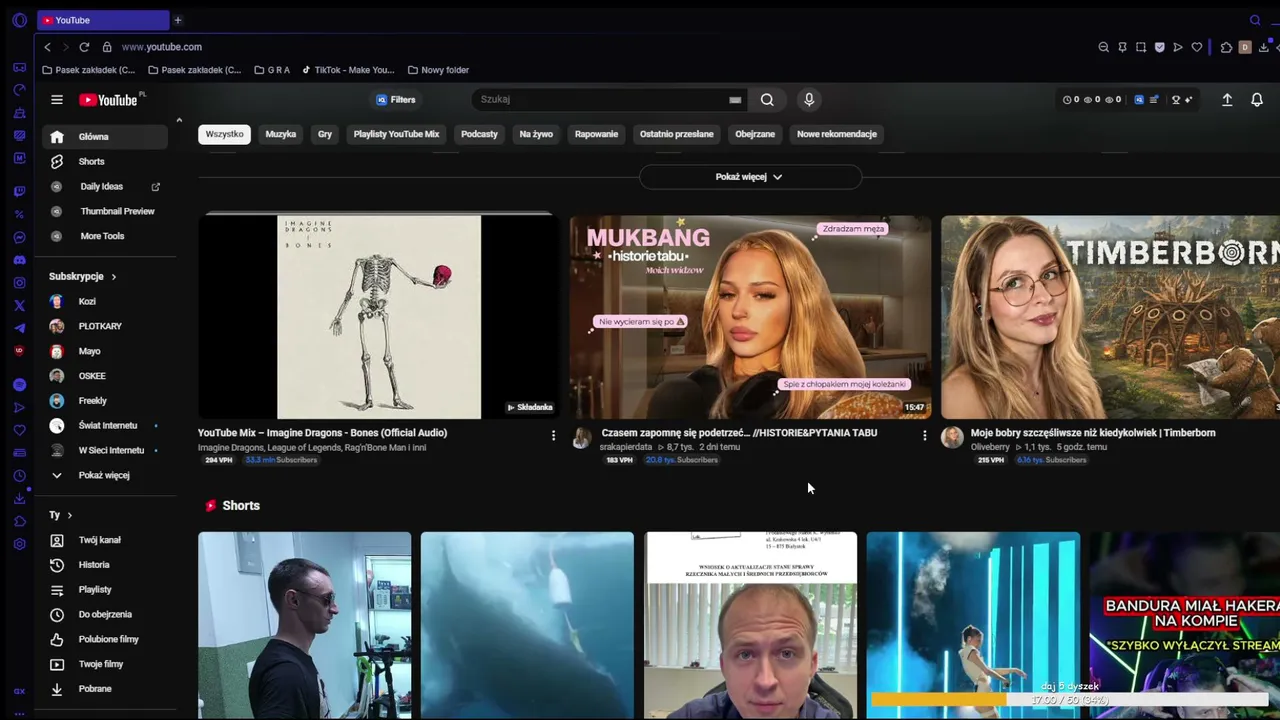The image size is (1280, 720).
Task: Open 'Główna' in the sidebar
Action: point(105,137)
